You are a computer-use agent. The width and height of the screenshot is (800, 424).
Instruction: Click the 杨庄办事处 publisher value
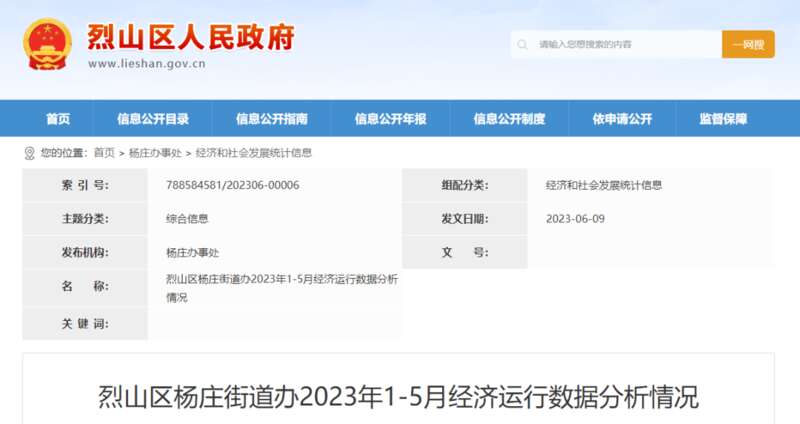(x=192, y=253)
